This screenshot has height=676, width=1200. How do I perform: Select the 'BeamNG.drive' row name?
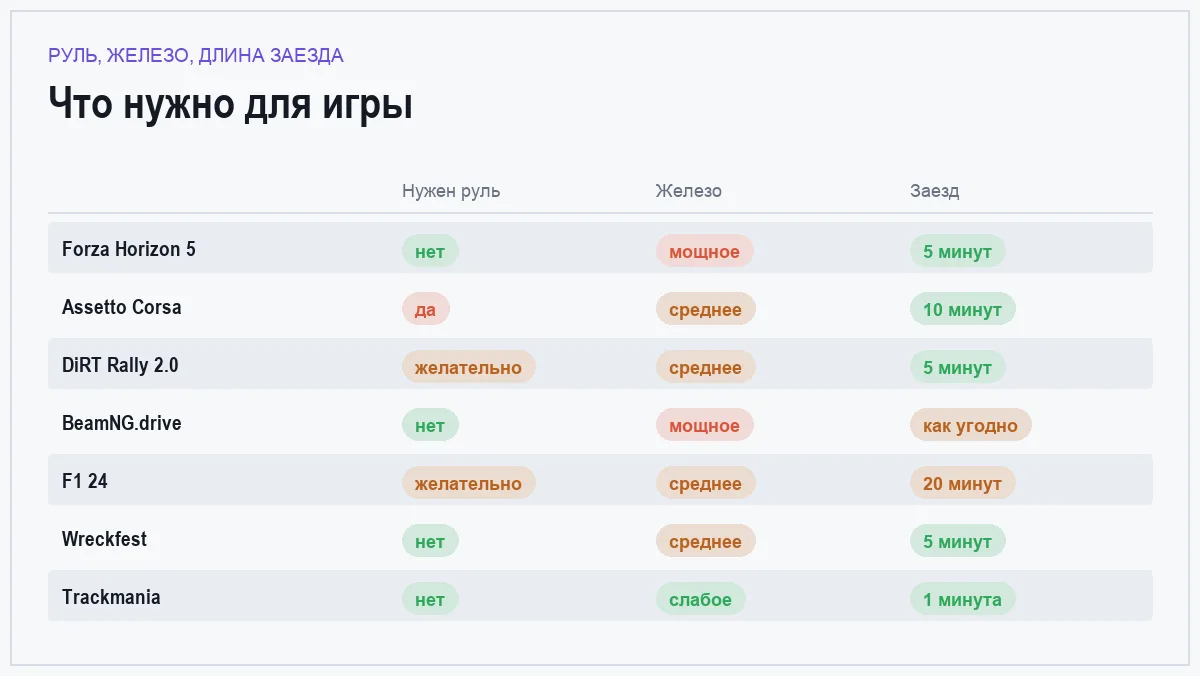[x=122, y=423]
